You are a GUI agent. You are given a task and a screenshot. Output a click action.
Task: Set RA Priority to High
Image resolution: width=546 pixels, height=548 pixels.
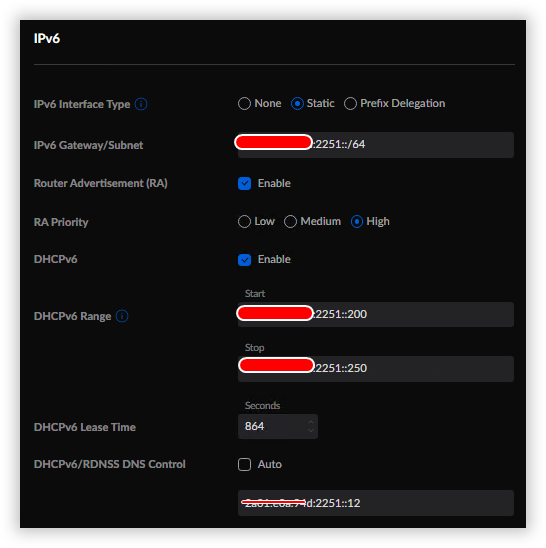pyautogui.click(x=357, y=221)
